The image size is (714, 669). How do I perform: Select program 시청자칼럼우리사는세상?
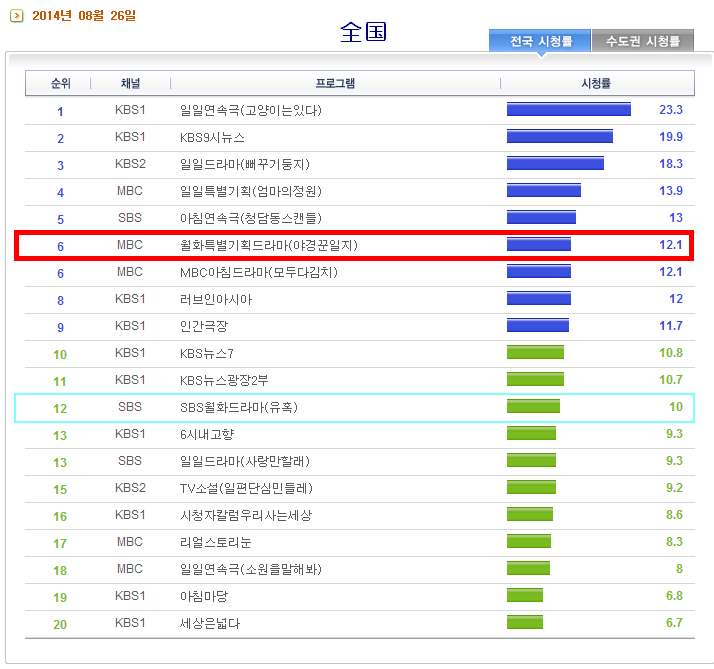[246, 515]
